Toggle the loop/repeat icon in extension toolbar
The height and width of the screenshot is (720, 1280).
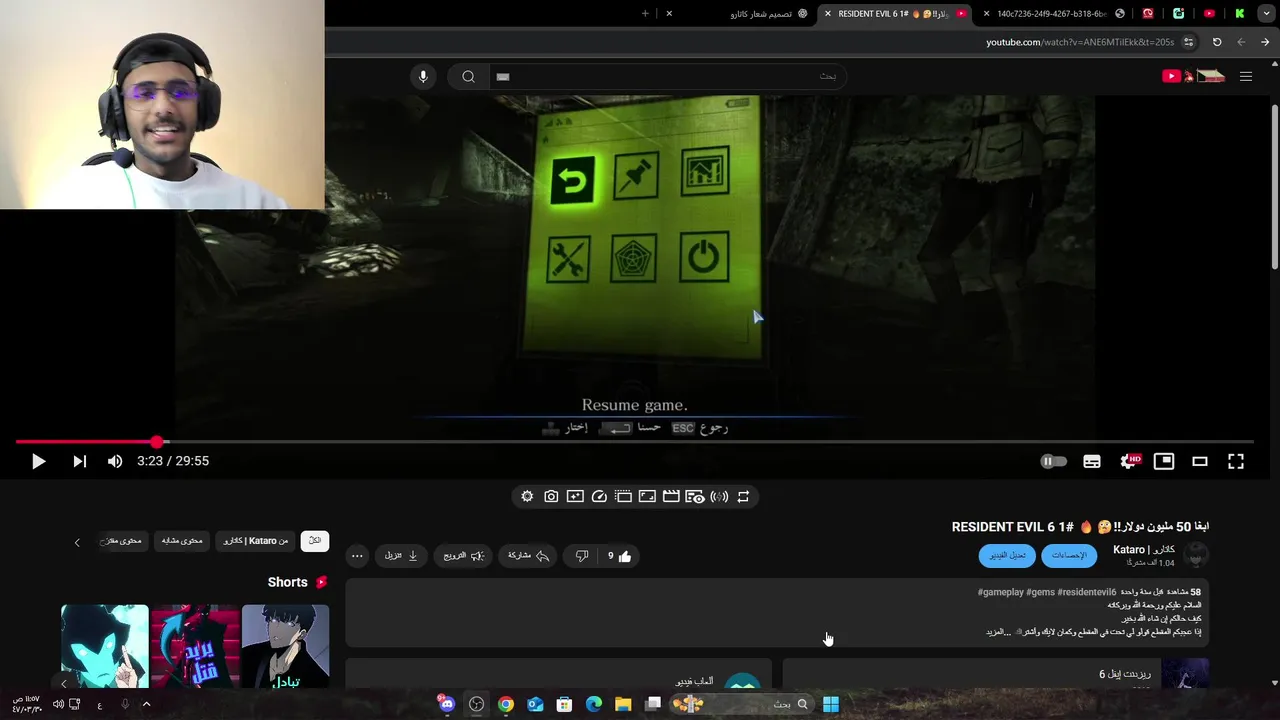pyautogui.click(x=743, y=496)
